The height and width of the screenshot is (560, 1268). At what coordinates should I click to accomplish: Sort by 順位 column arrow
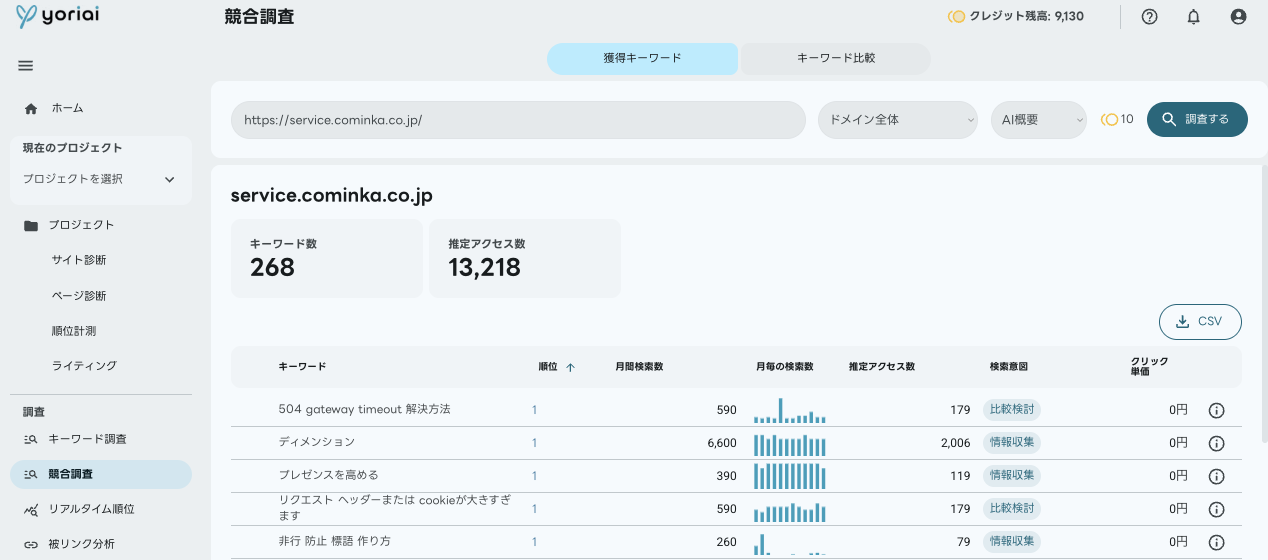pos(571,367)
